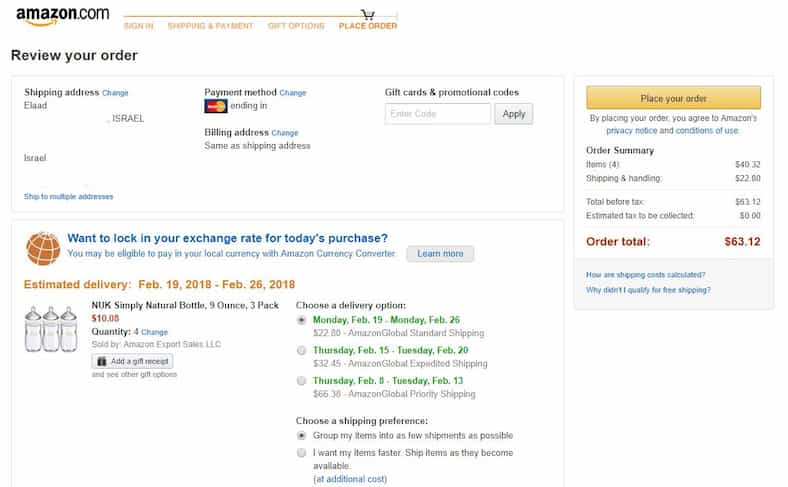Go to Shipping & Payment step
The width and height of the screenshot is (788, 487).
pos(210,26)
